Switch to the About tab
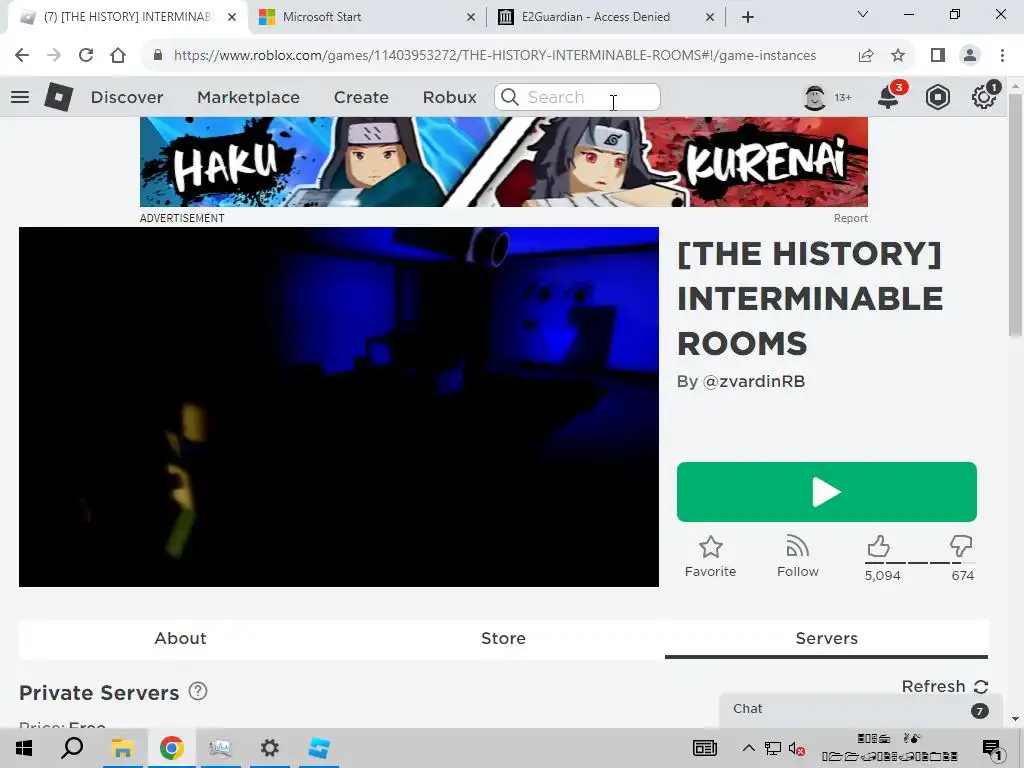 (180, 638)
